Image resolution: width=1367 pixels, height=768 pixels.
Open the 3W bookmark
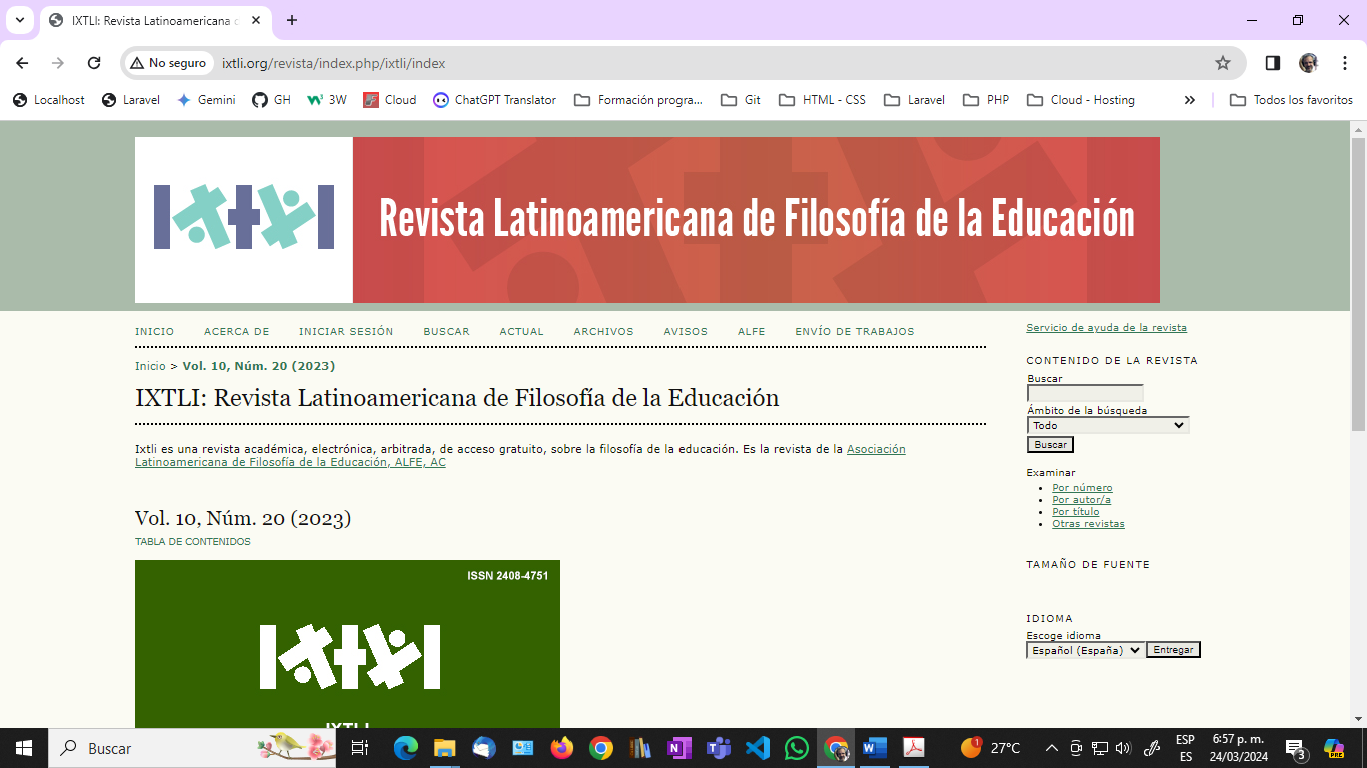[327, 100]
